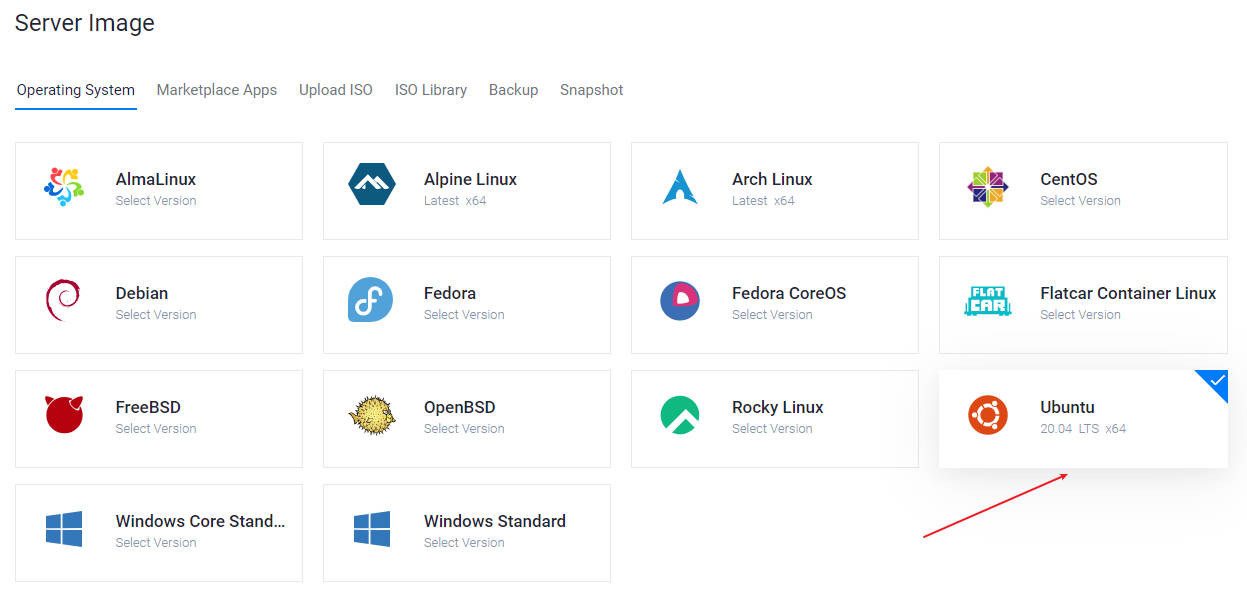1247x594 pixels.
Task: Click the Windows Standard logo icon
Action: pos(372,529)
